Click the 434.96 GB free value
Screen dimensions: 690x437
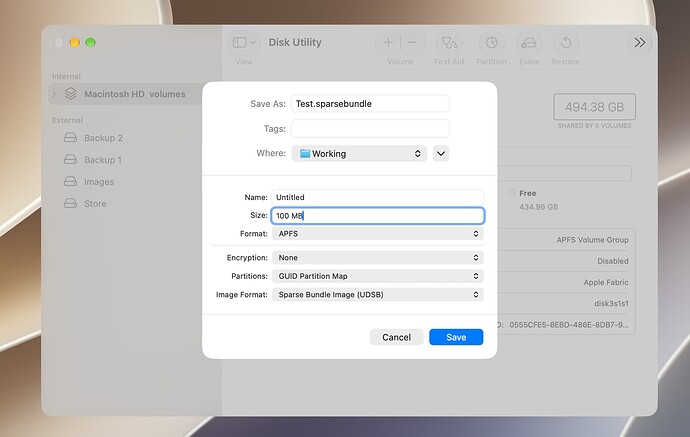click(x=539, y=207)
